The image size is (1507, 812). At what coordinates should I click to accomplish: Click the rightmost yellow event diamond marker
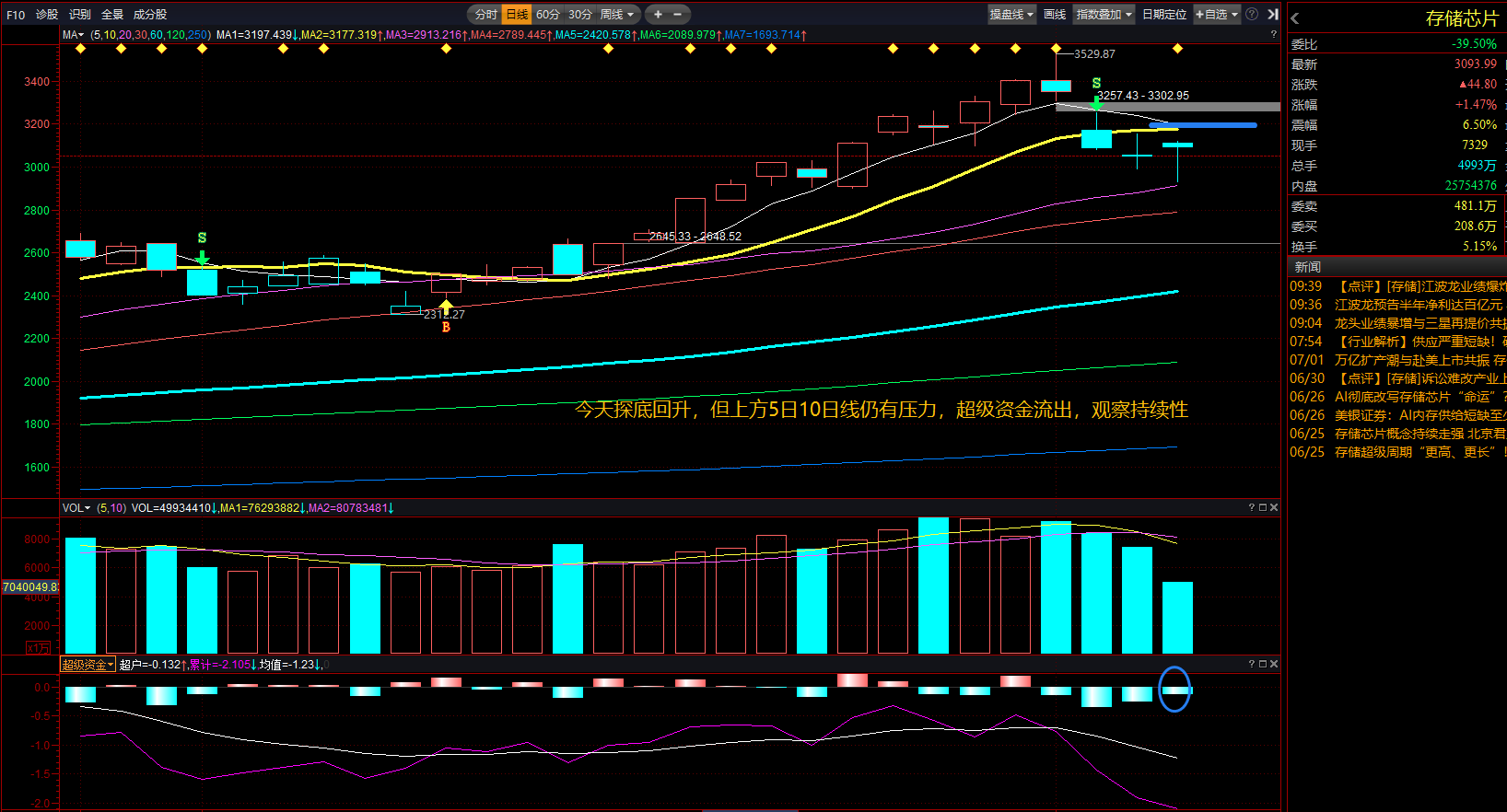1177,49
